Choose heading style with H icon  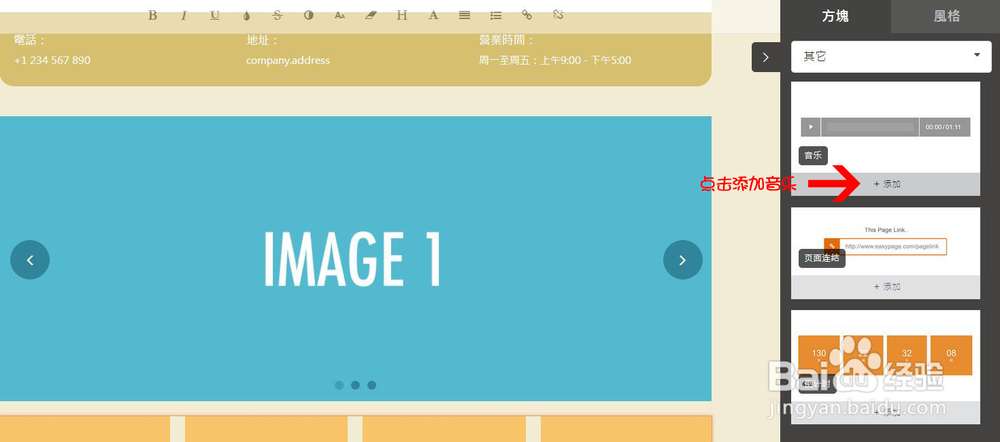402,15
